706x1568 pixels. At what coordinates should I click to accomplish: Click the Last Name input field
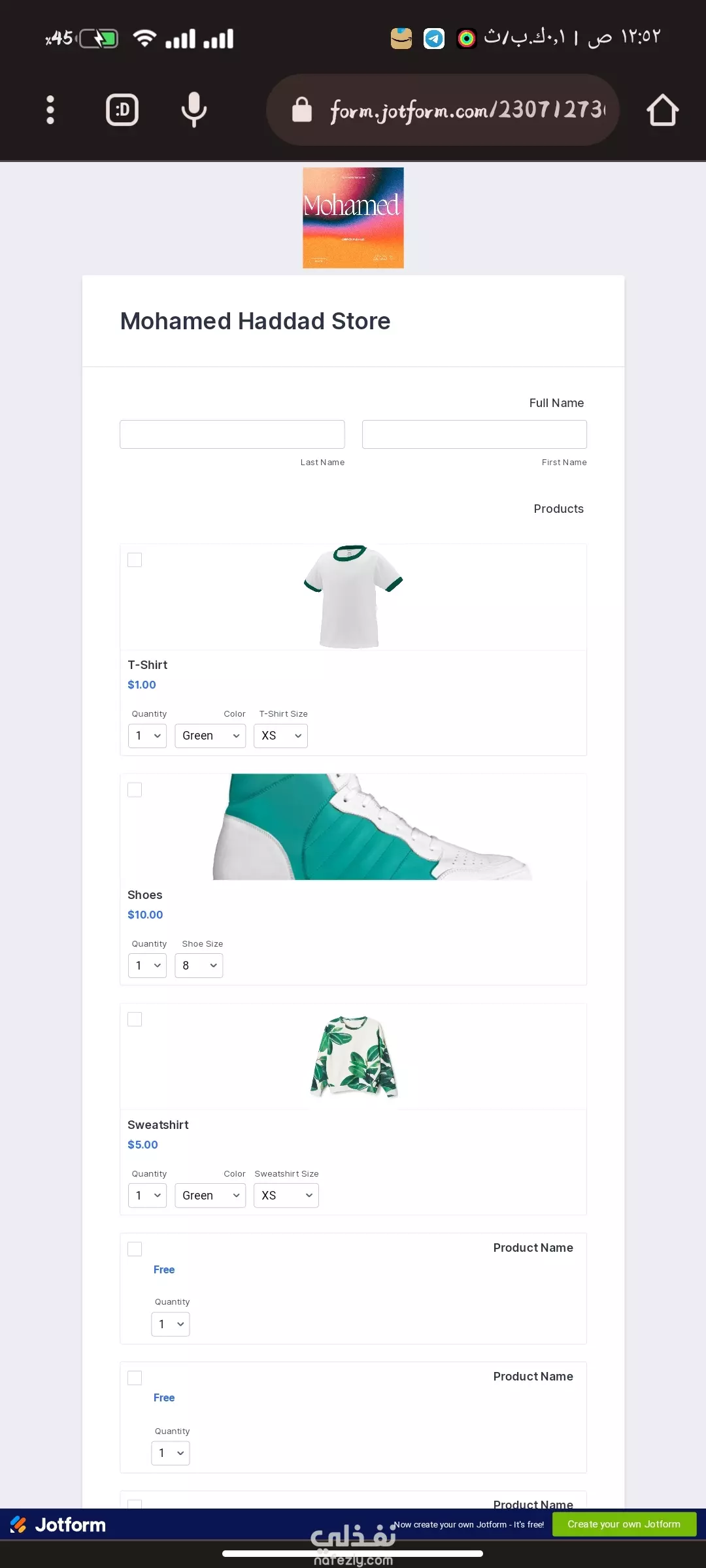click(232, 434)
